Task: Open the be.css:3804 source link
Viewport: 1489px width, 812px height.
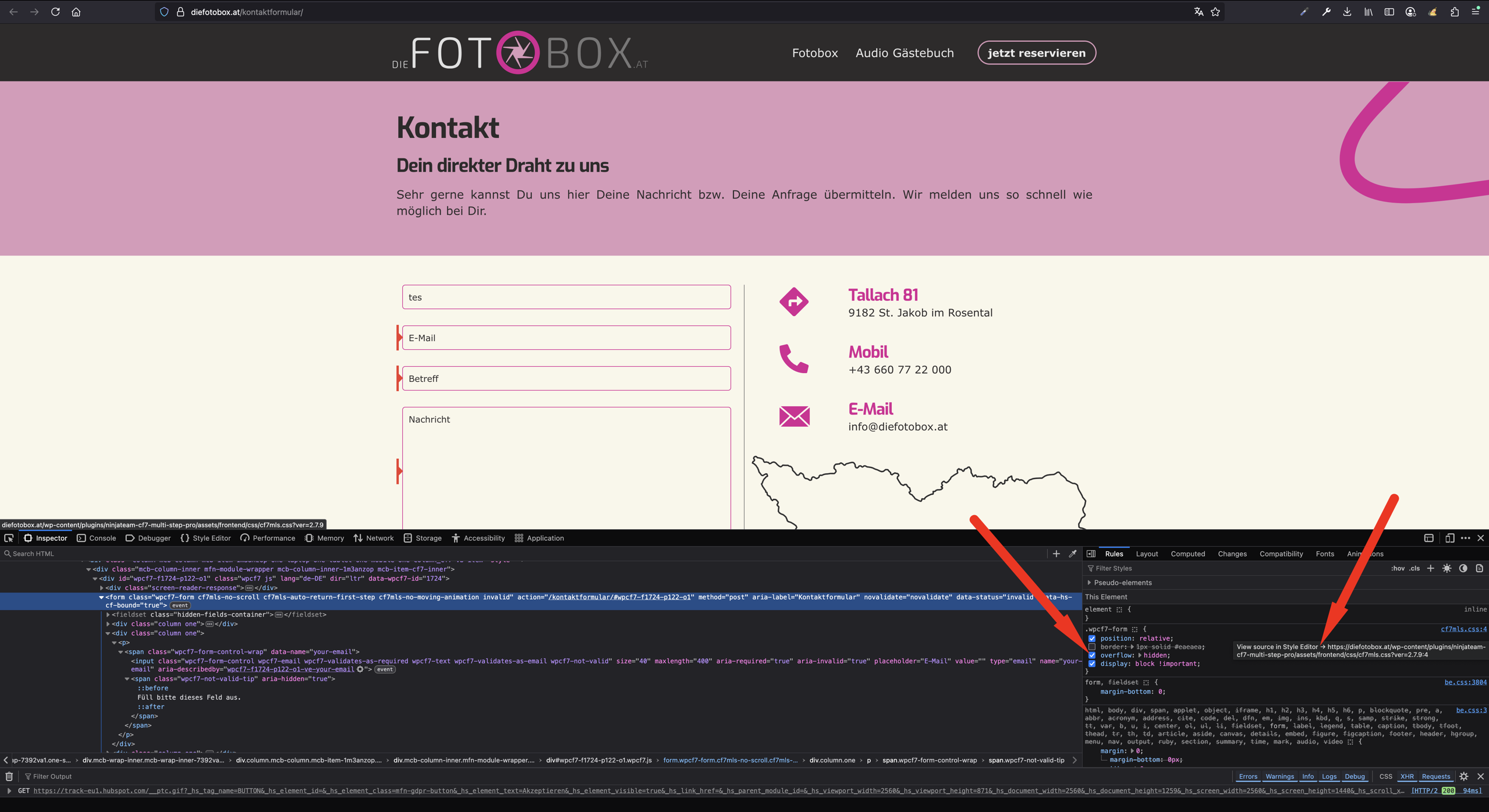Action: 1465,682
